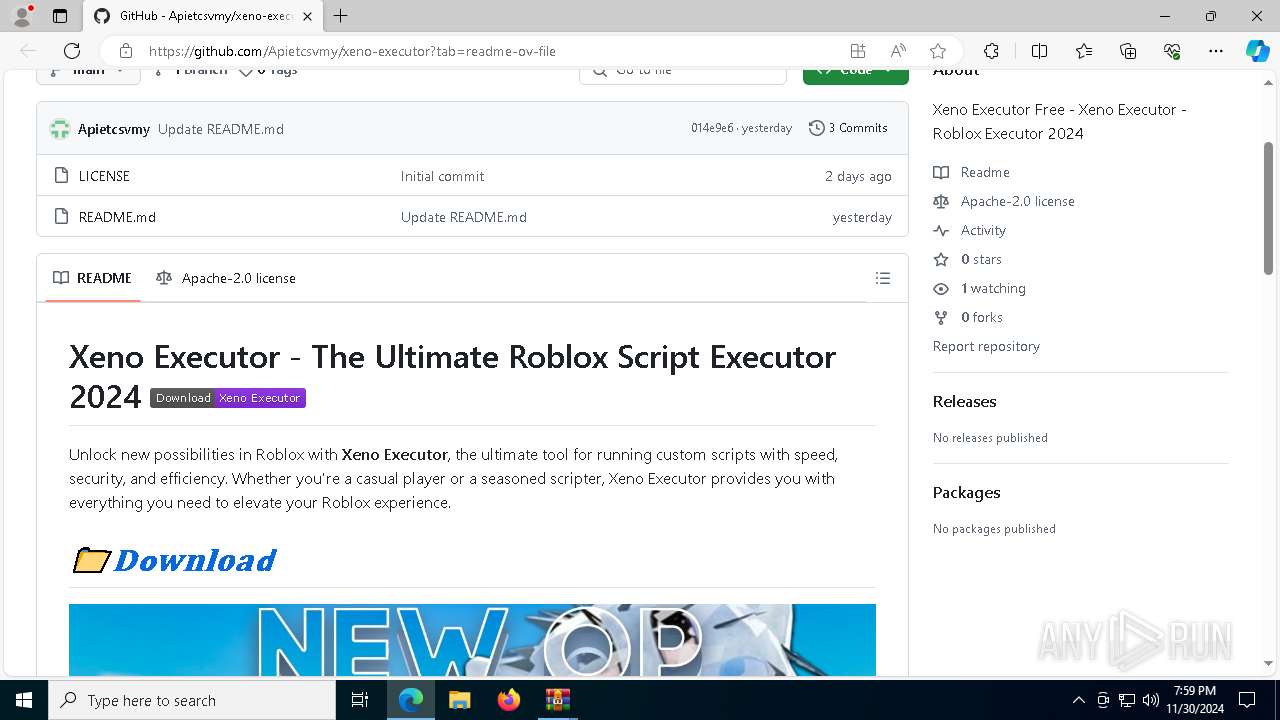This screenshot has height=720, width=1280.
Task: View the 3 Commits history
Action: [848, 128]
